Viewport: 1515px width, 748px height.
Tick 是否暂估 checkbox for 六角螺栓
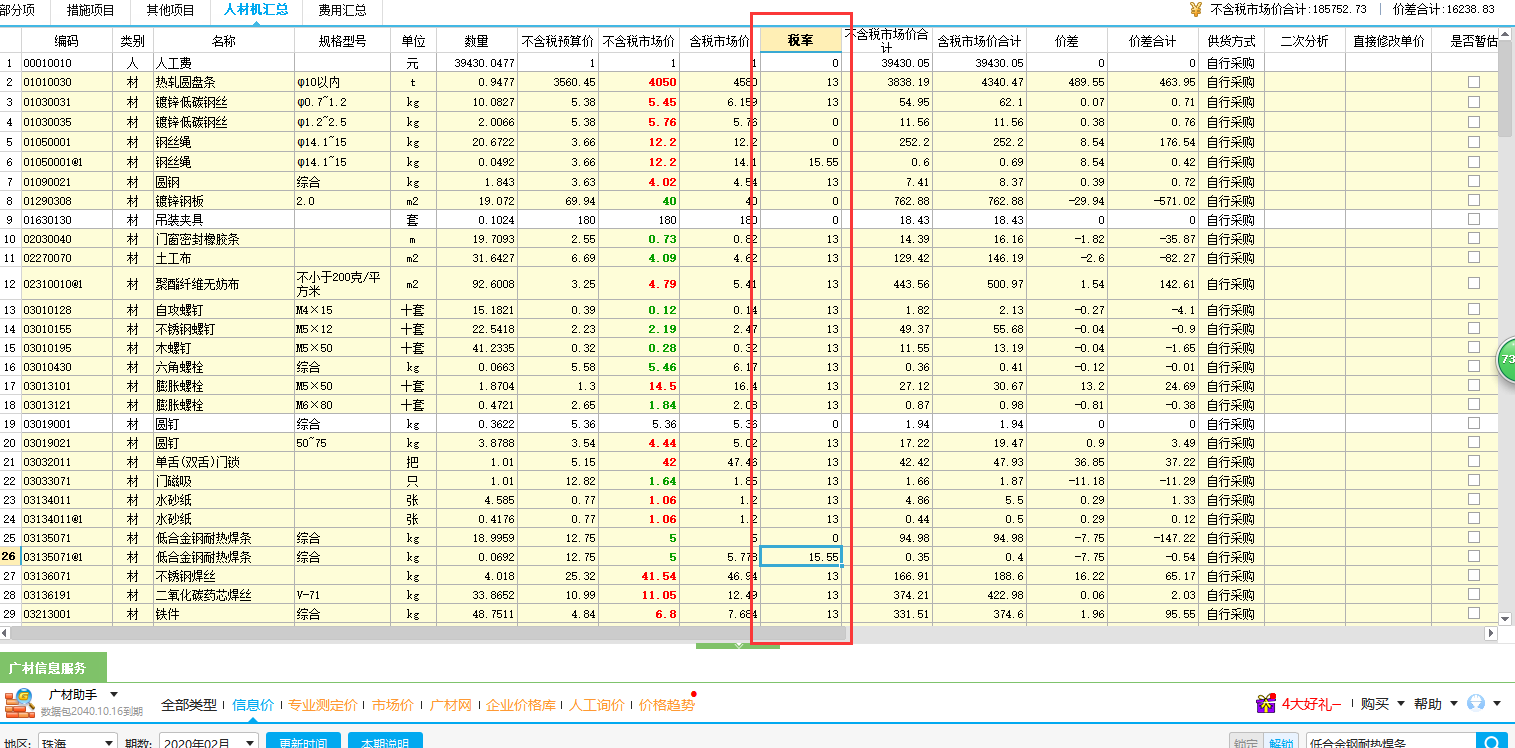click(x=1474, y=367)
